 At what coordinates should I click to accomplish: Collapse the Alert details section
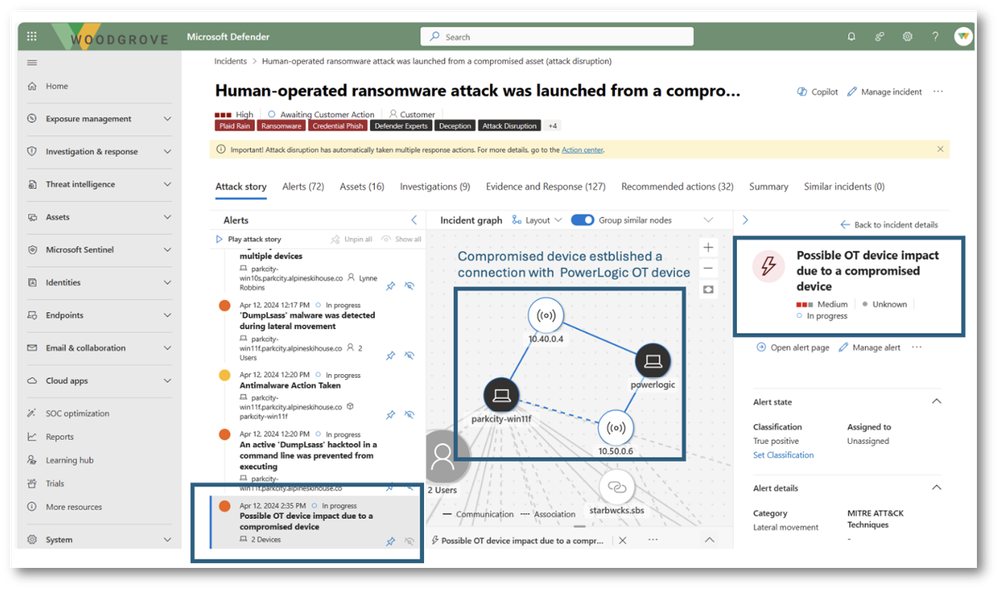click(x=937, y=487)
